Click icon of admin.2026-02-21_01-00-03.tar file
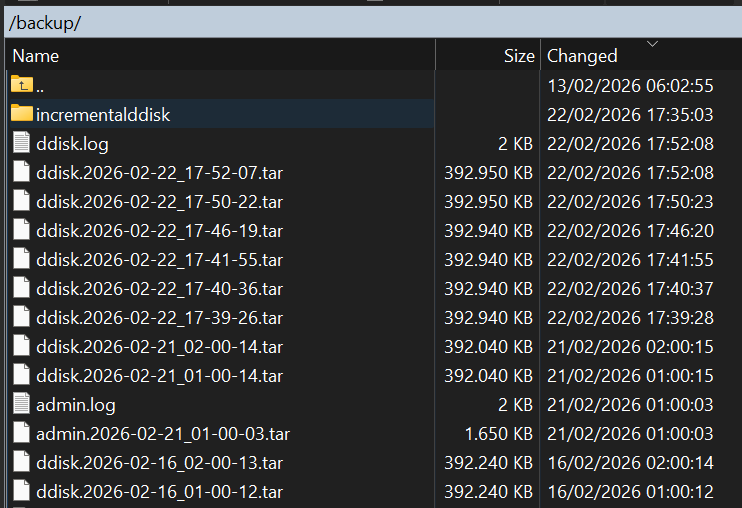Screen dimensions: 742x508 pos(22,434)
